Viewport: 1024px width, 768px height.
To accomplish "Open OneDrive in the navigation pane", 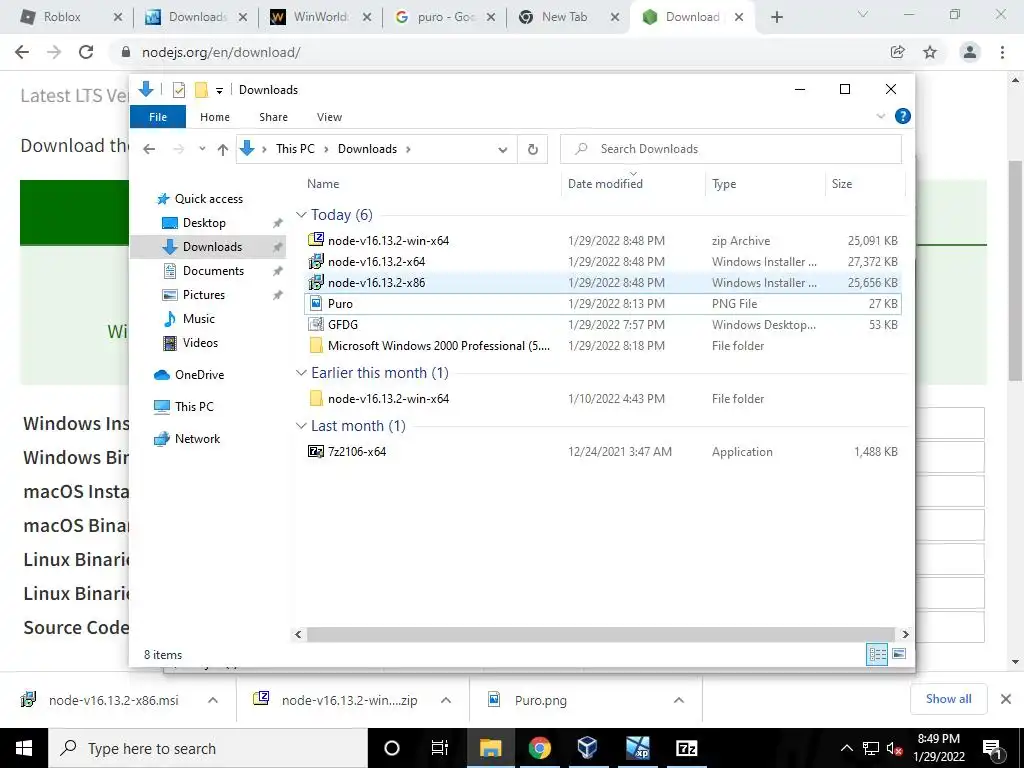I will coord(189,375).
